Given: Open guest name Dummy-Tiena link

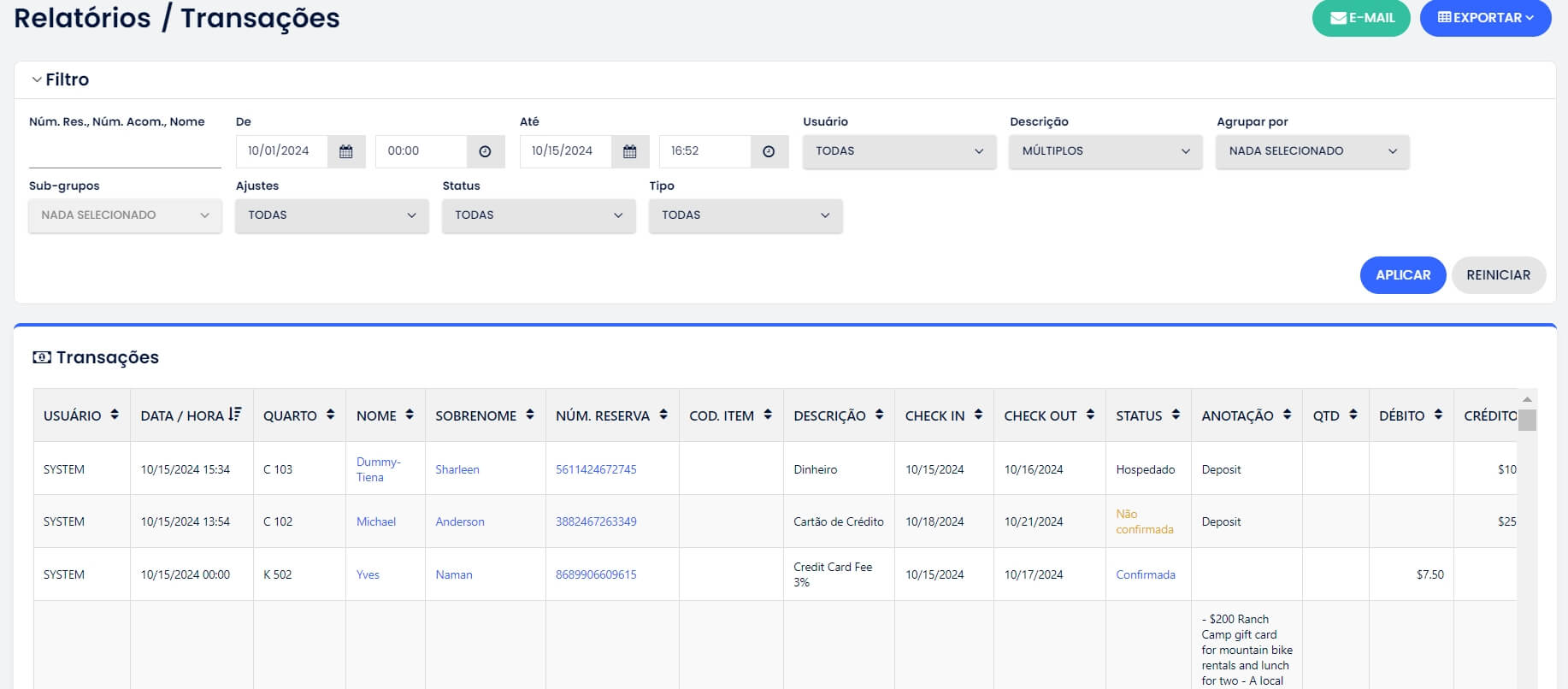Looking at the screenshot, I should pos(378,469).
